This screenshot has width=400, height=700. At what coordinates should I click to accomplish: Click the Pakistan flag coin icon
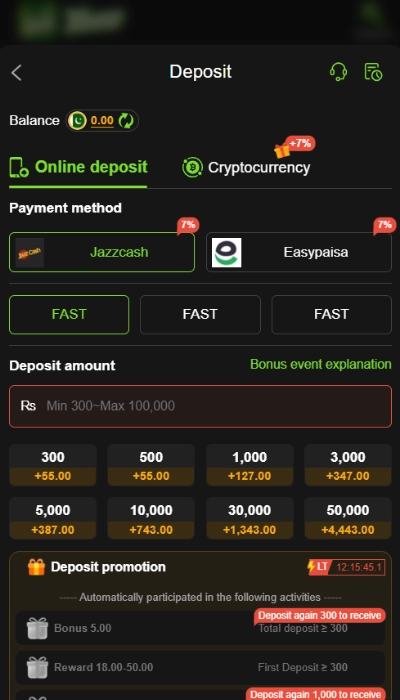tap(77, 121)
